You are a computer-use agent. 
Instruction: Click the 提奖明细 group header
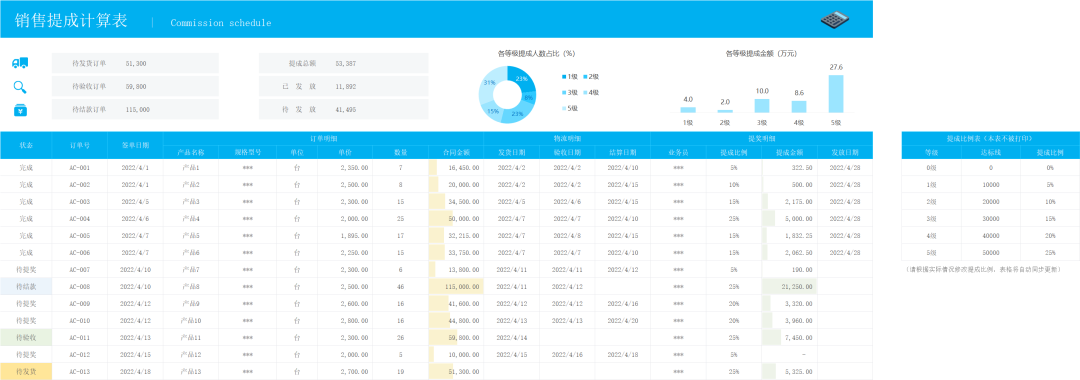coord(761,138)
